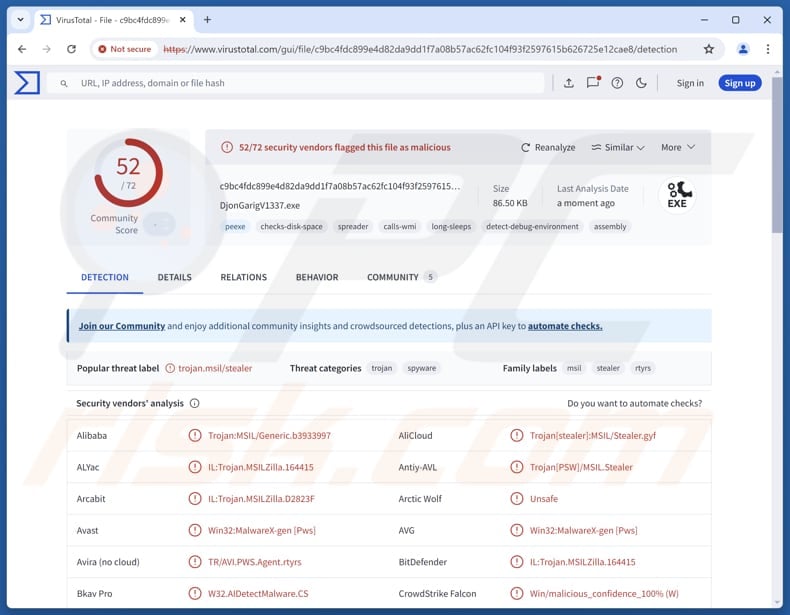Click the AVG detection alert icon

click(x=516, y=530)
